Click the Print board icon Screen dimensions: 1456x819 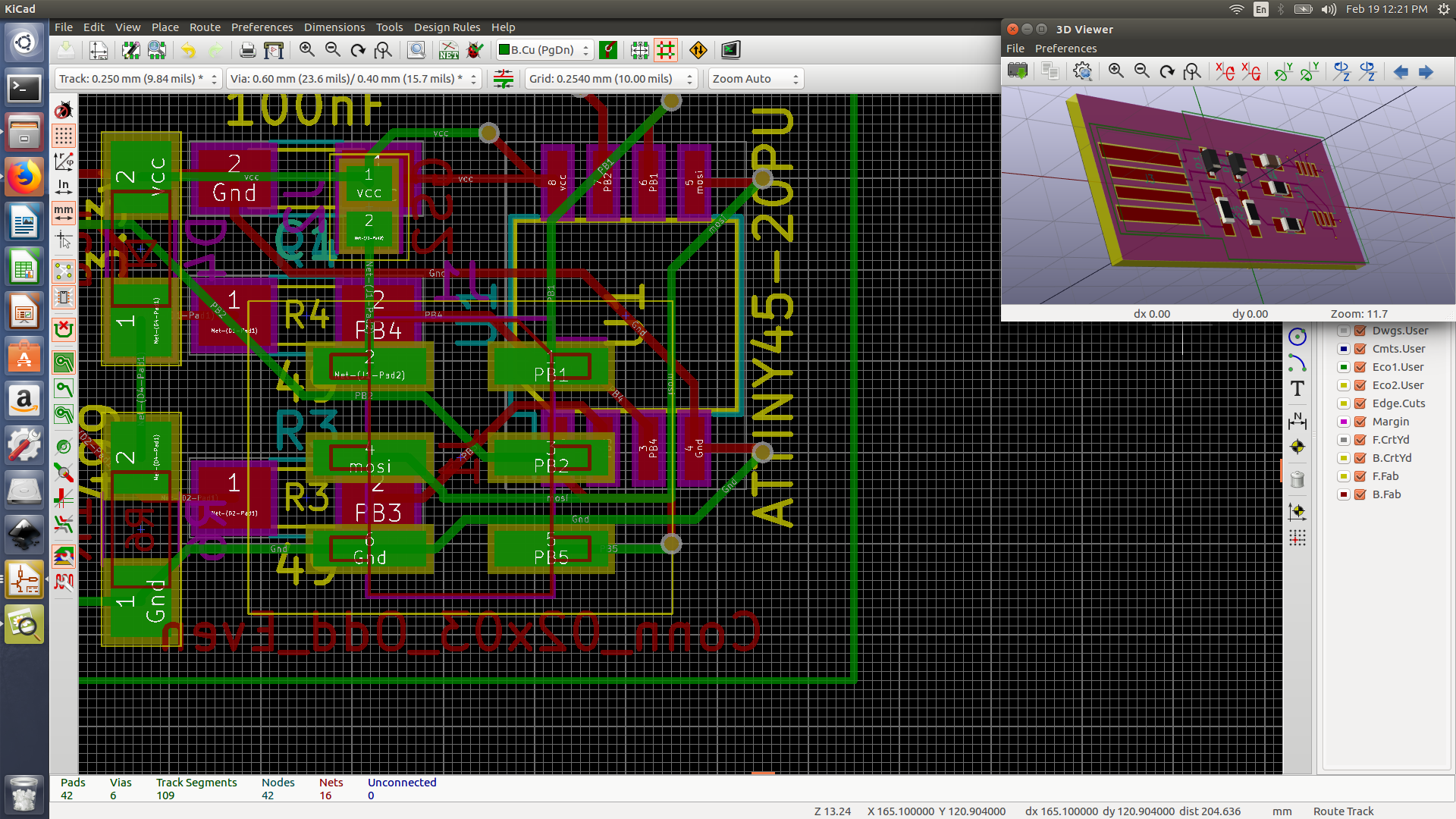(x=248, y=50)
